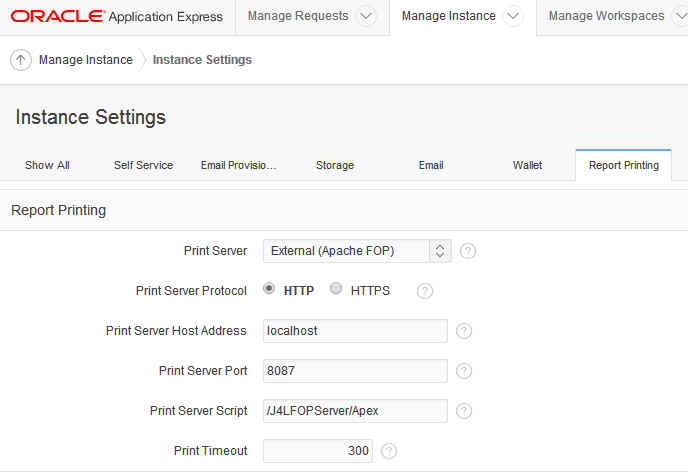Click the Print Timeout input field
688x474 pixels.
(317, 451)
